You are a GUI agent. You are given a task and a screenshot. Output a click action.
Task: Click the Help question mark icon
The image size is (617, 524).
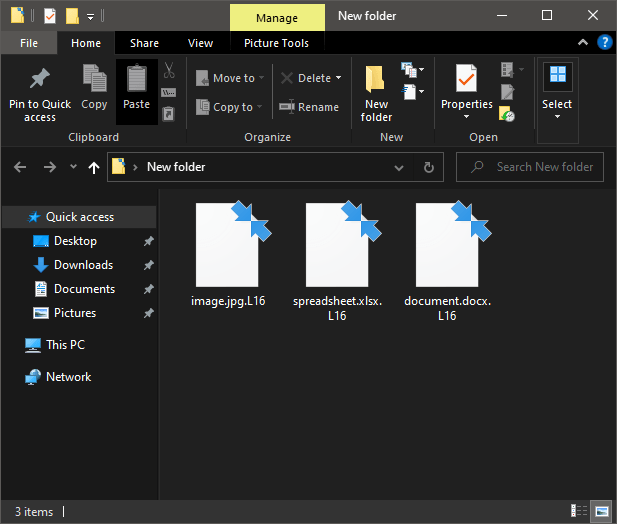click(x=604, y=42)
